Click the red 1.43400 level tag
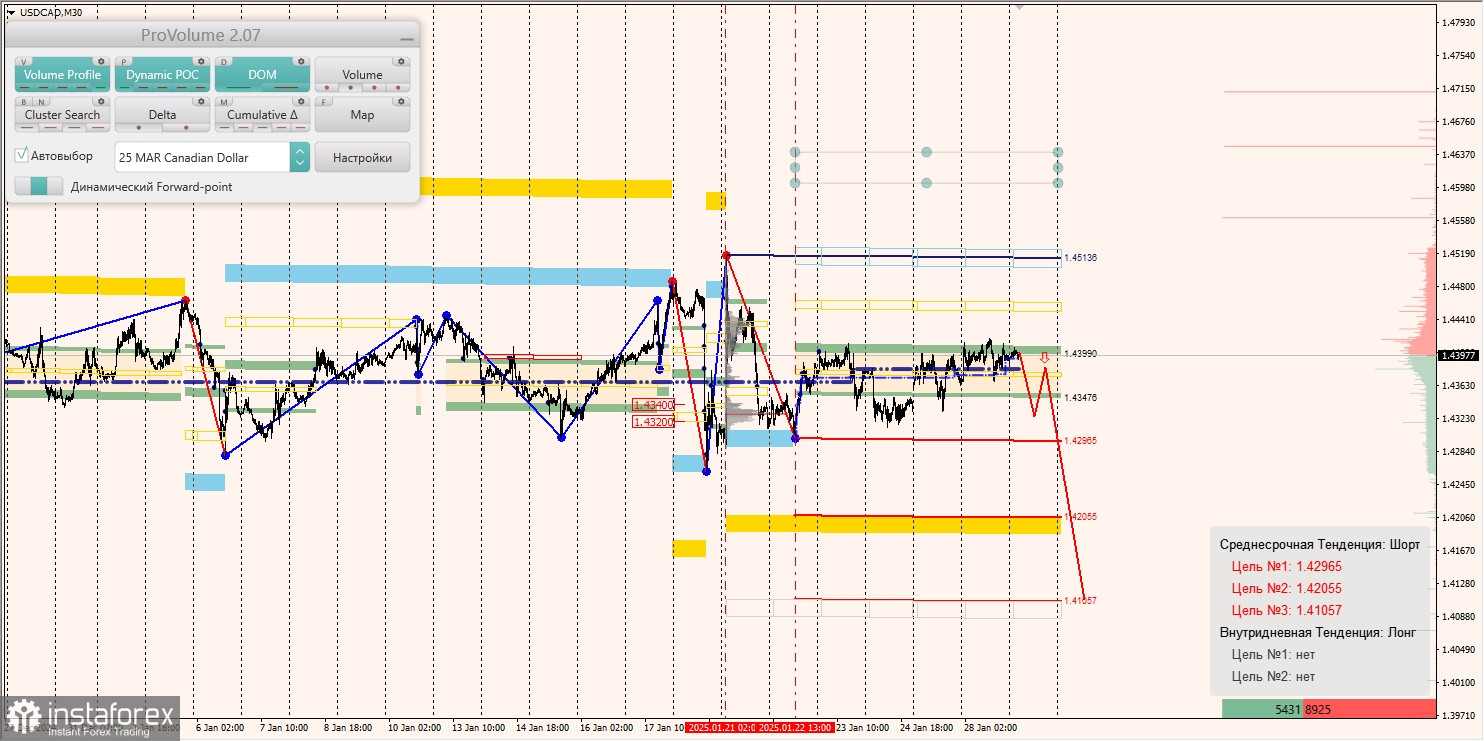Screen dimensions: 1484x741 (x=654, y=405)
